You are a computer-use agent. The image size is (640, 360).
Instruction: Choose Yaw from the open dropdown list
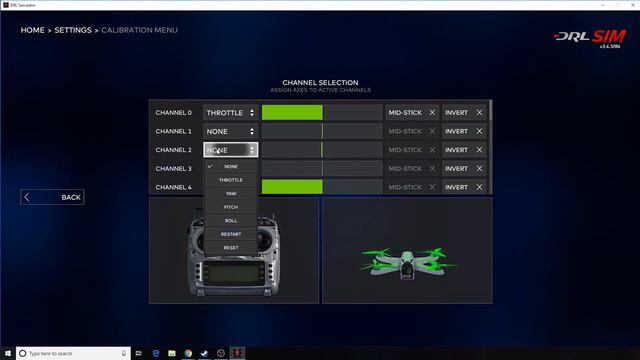[231, 193]
